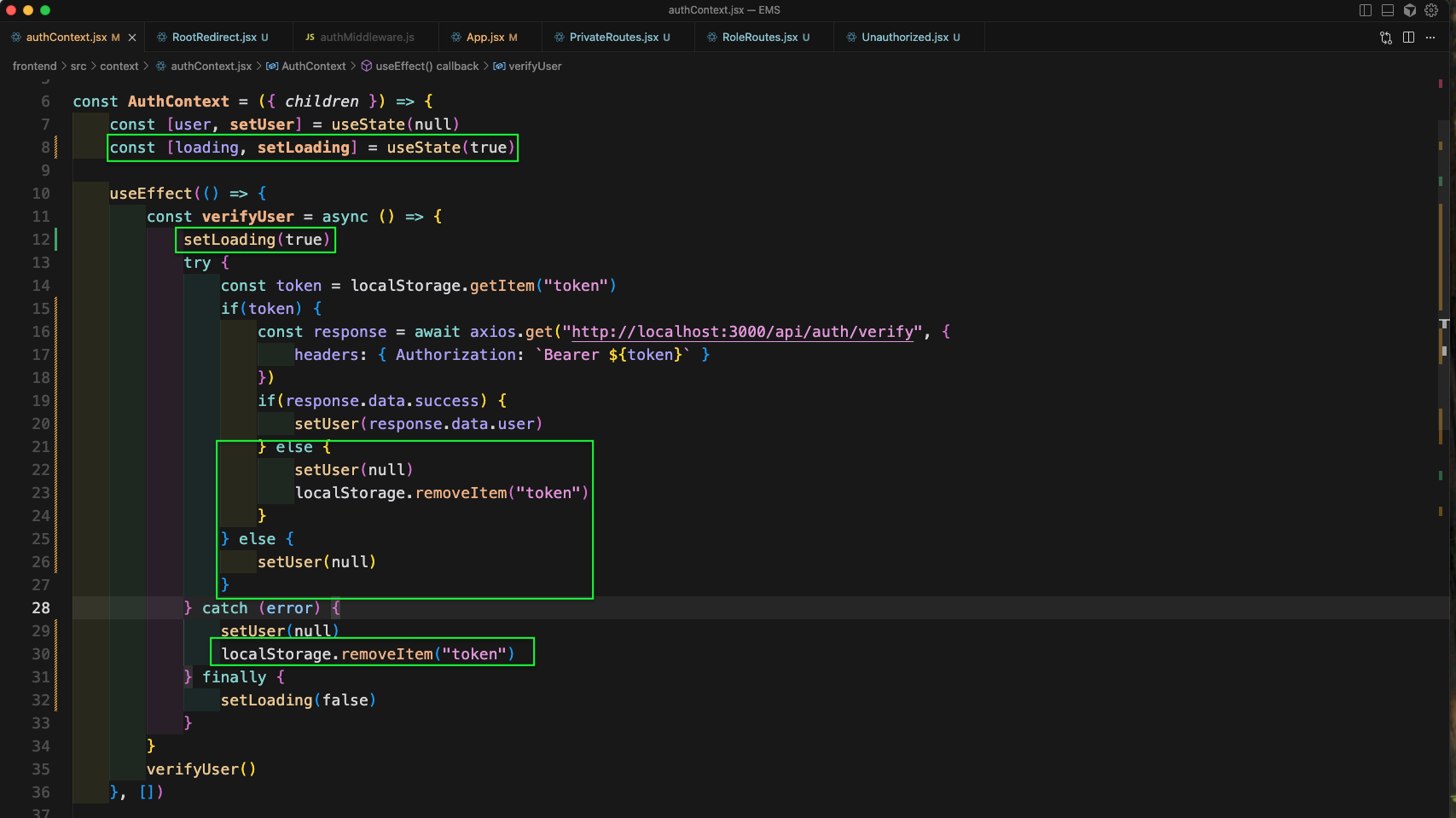Place cursor on setLoading(false) in finally block

point(298,700)
